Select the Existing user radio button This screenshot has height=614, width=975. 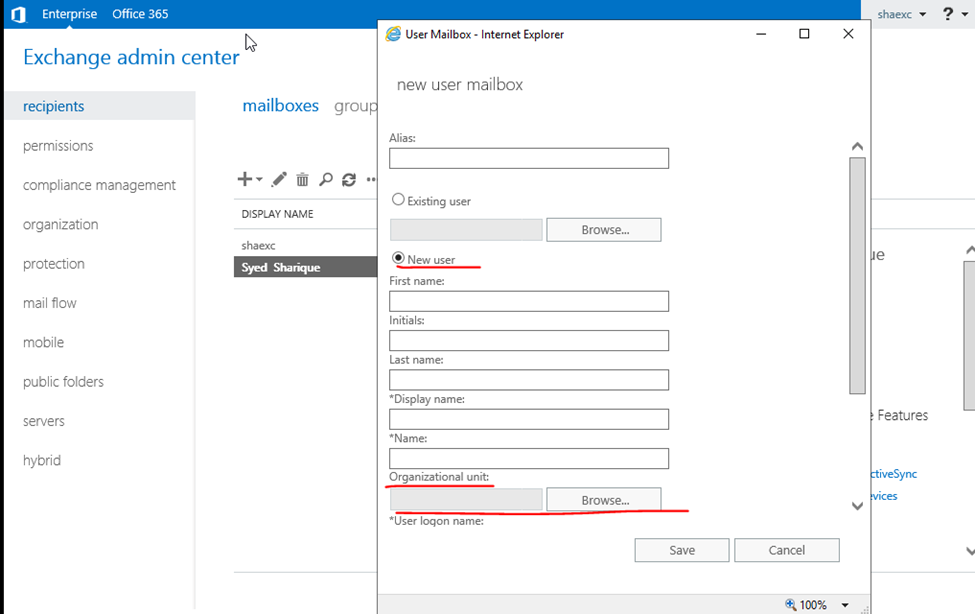[x=398, y=200]
